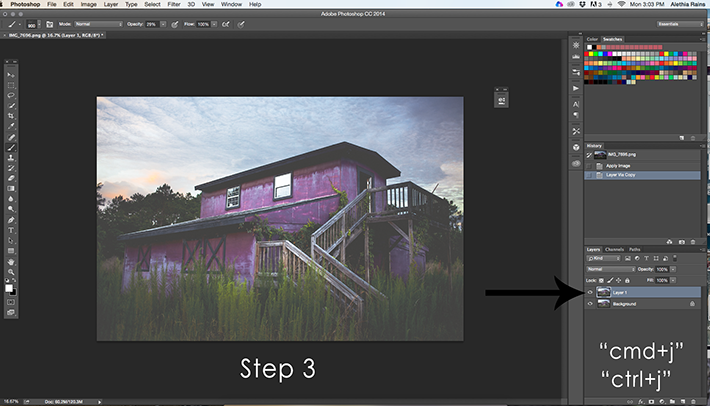Select the Clone Stamp tool
Screen dimensions: 710x406
[11, 158]
